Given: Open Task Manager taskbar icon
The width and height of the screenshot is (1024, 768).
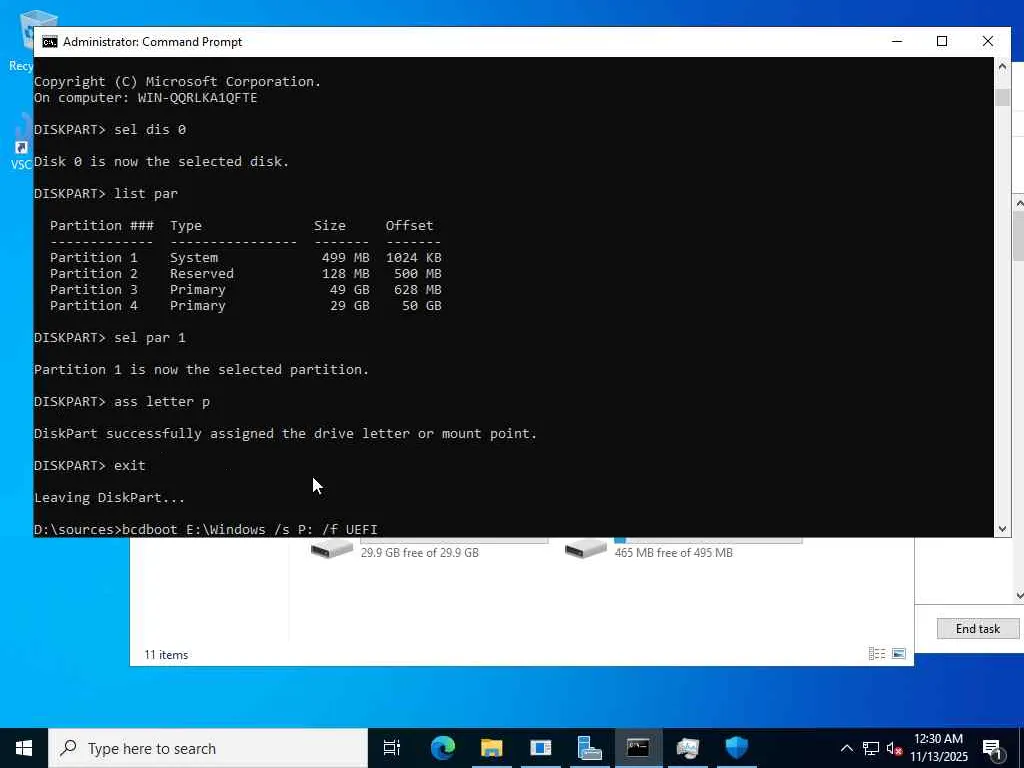Looking at the screenshot, I should 687,748.
